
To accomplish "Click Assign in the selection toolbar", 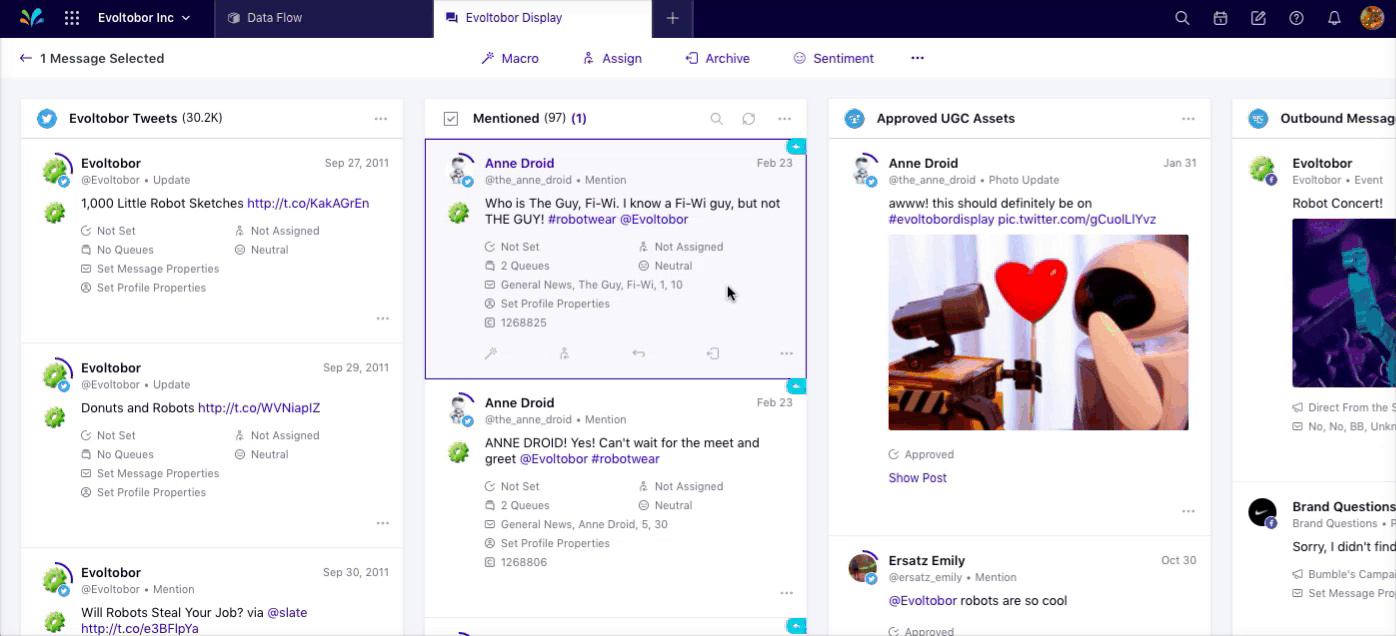I will (x=612, y=58).
